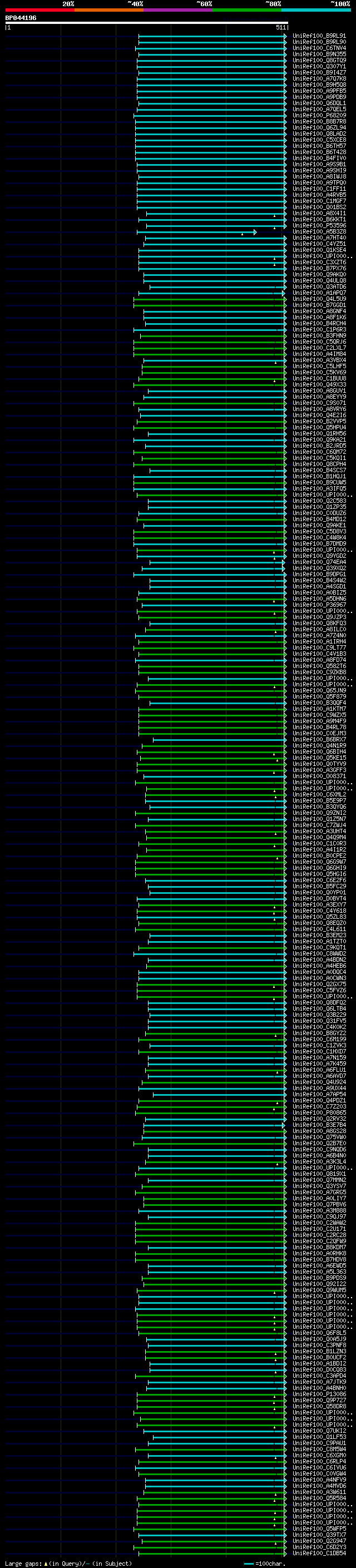Select UniRef100_P36967 entry
Screen dimensions: 356x1568
pyautogui.click(x=319, y=605)
